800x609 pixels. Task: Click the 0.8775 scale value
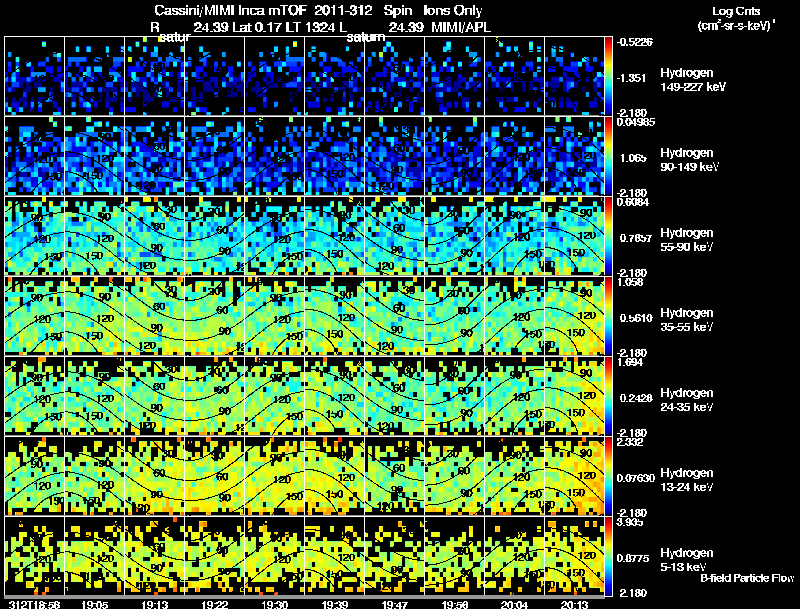[x=633, y=559]
